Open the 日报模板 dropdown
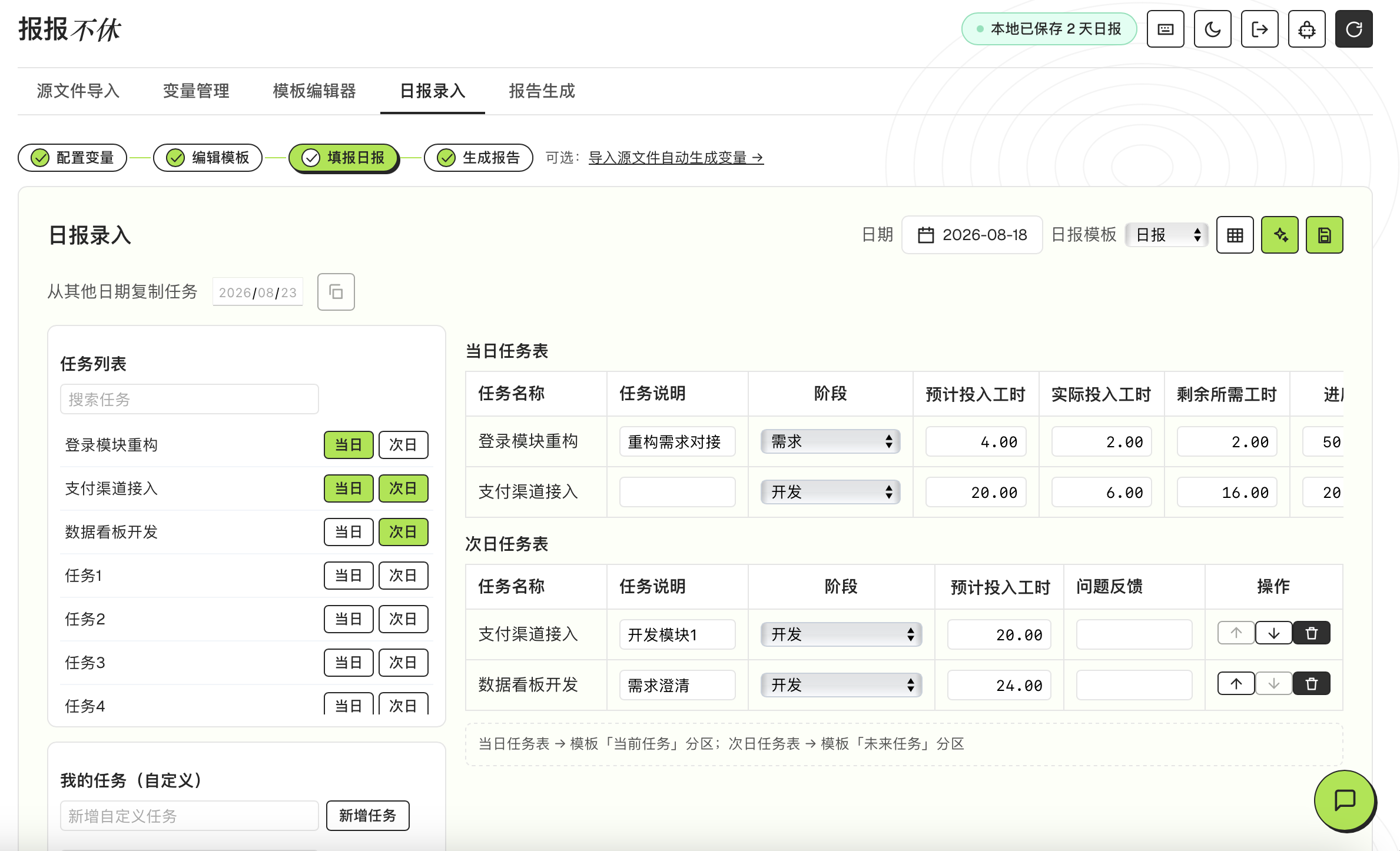The height and width of the screenshot is (851, 1400). pyautogui.click(x=1166, y=235)
